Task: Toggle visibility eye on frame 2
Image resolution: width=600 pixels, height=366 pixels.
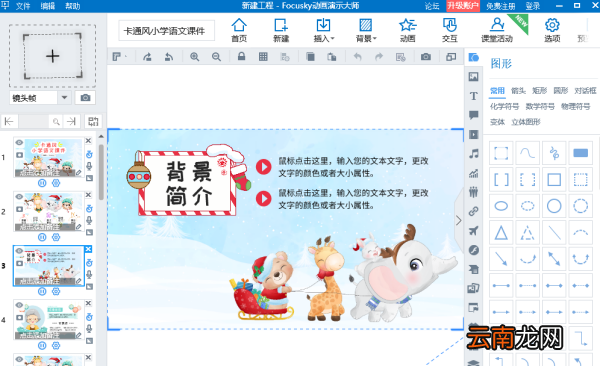Action: tap(19, 197)
